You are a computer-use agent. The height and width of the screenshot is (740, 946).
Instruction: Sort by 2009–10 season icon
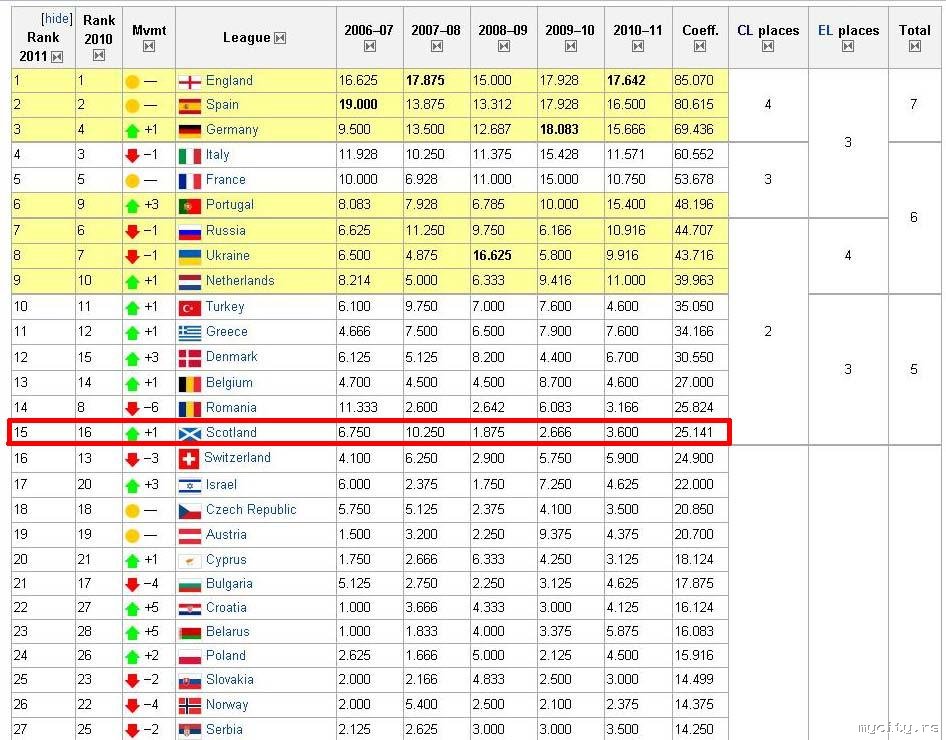pos(571,46)
